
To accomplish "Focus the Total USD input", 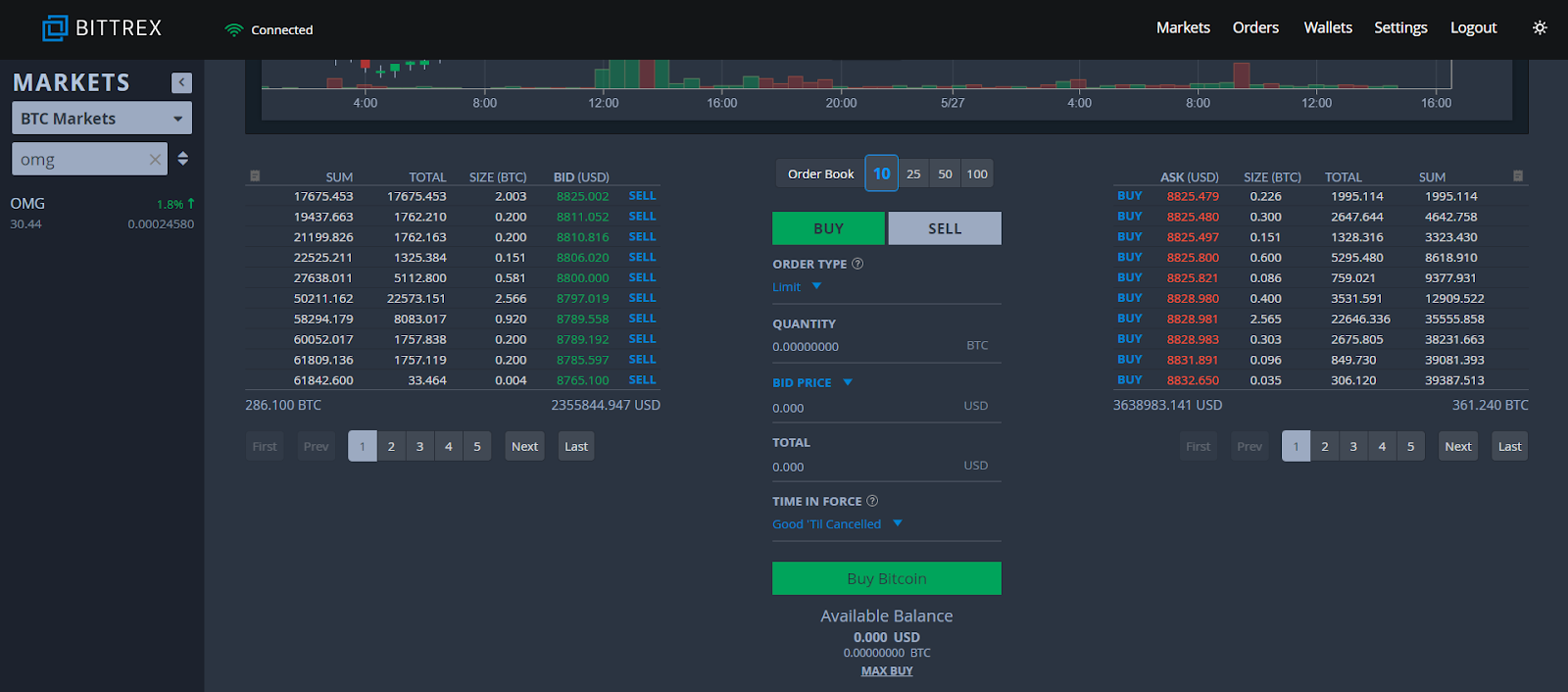I will click(x=887, y=467).
